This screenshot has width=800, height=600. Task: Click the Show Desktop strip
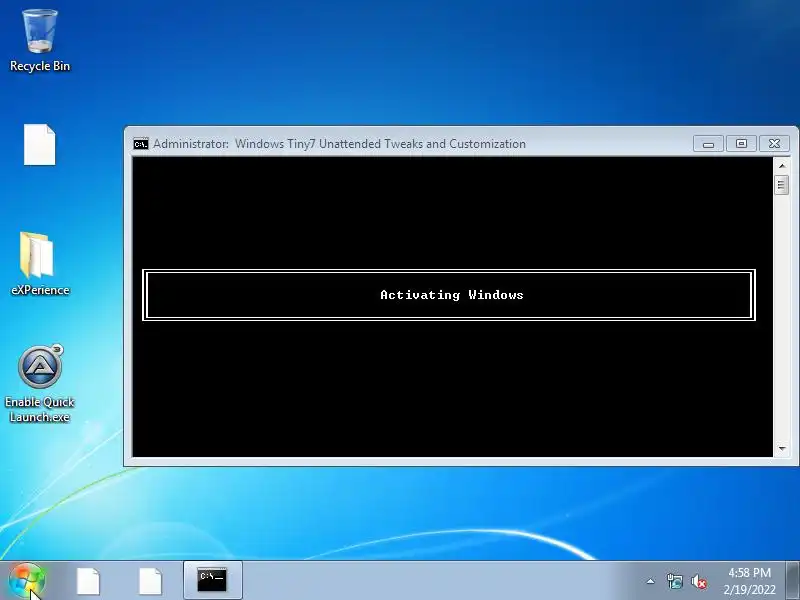(x=792, y=581)
